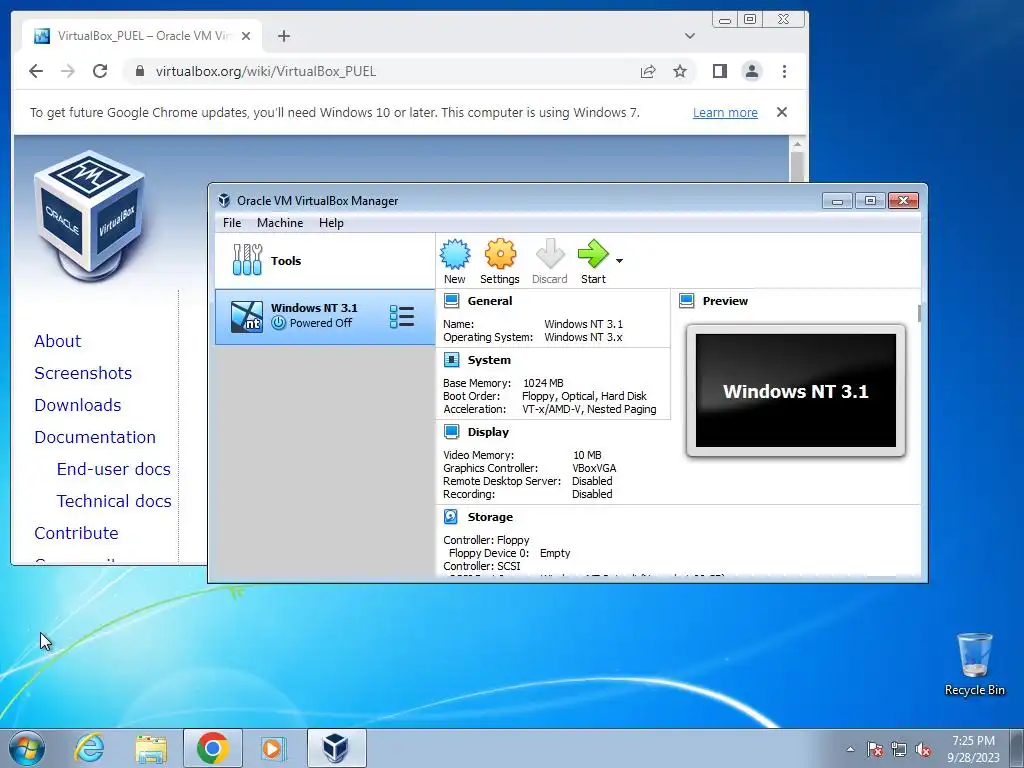Click the Discard toolbar icon
The height and width of the screenshot is (768, 1024).
pos(549,261)
